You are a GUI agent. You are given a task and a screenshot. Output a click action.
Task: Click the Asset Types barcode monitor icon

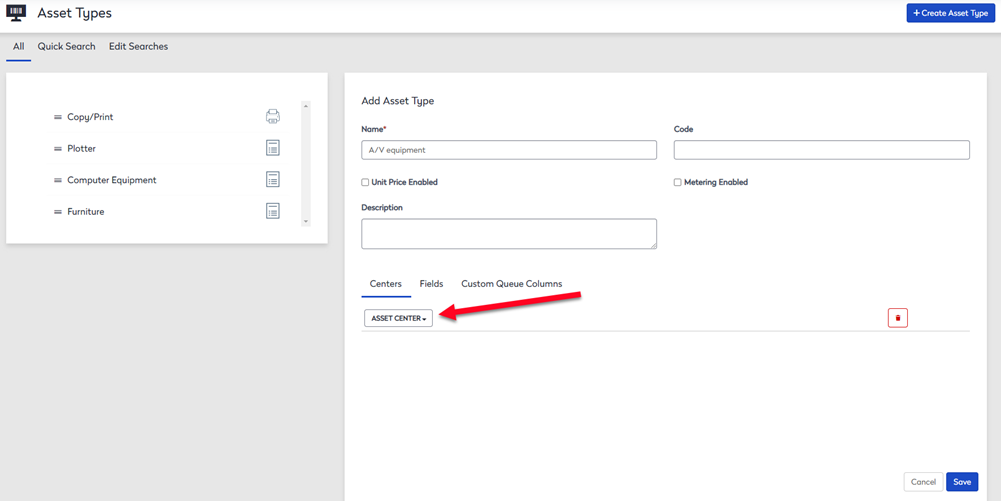tap(15, 13)
